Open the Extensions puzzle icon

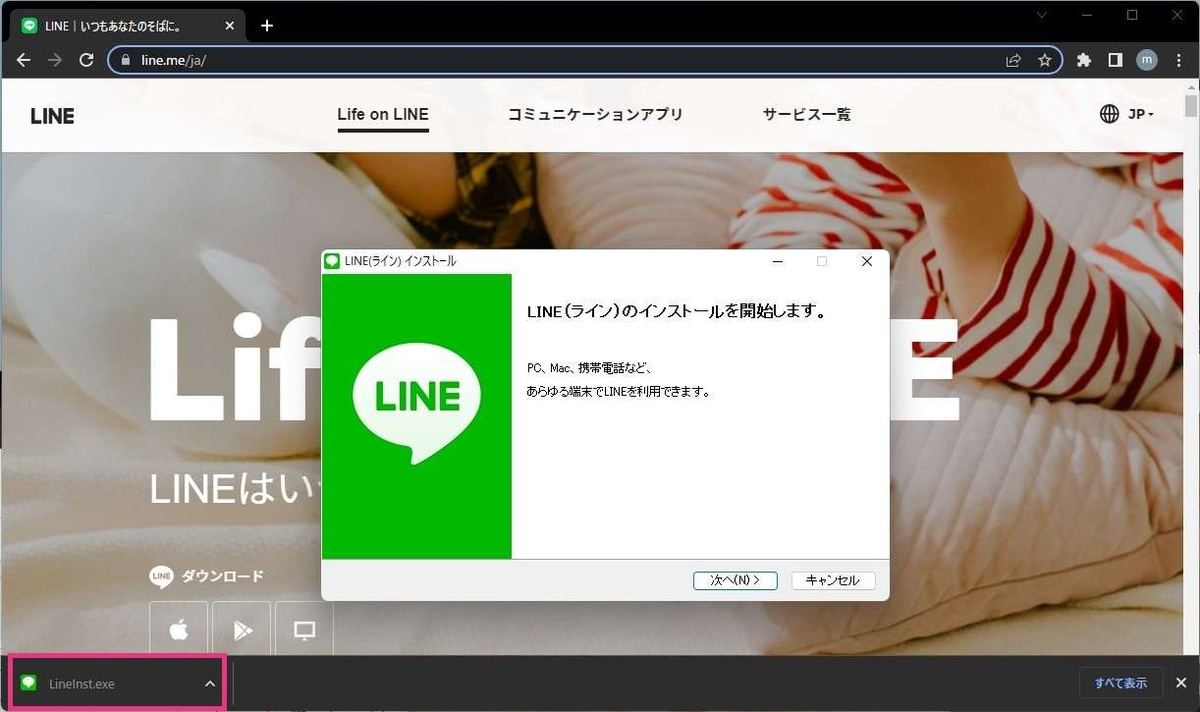click(1084, 60)
